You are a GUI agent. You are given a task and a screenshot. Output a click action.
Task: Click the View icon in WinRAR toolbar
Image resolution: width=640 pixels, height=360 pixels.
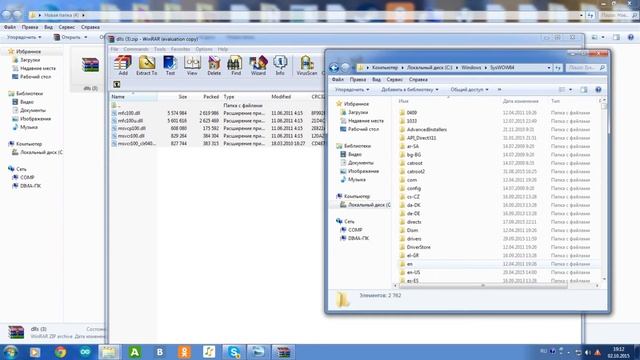[192, 65]
